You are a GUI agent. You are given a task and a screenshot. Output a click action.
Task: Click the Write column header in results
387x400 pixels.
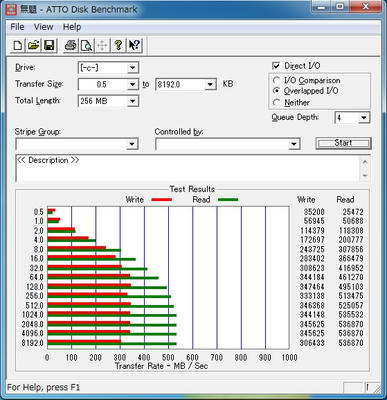click(x=306, y=200)
